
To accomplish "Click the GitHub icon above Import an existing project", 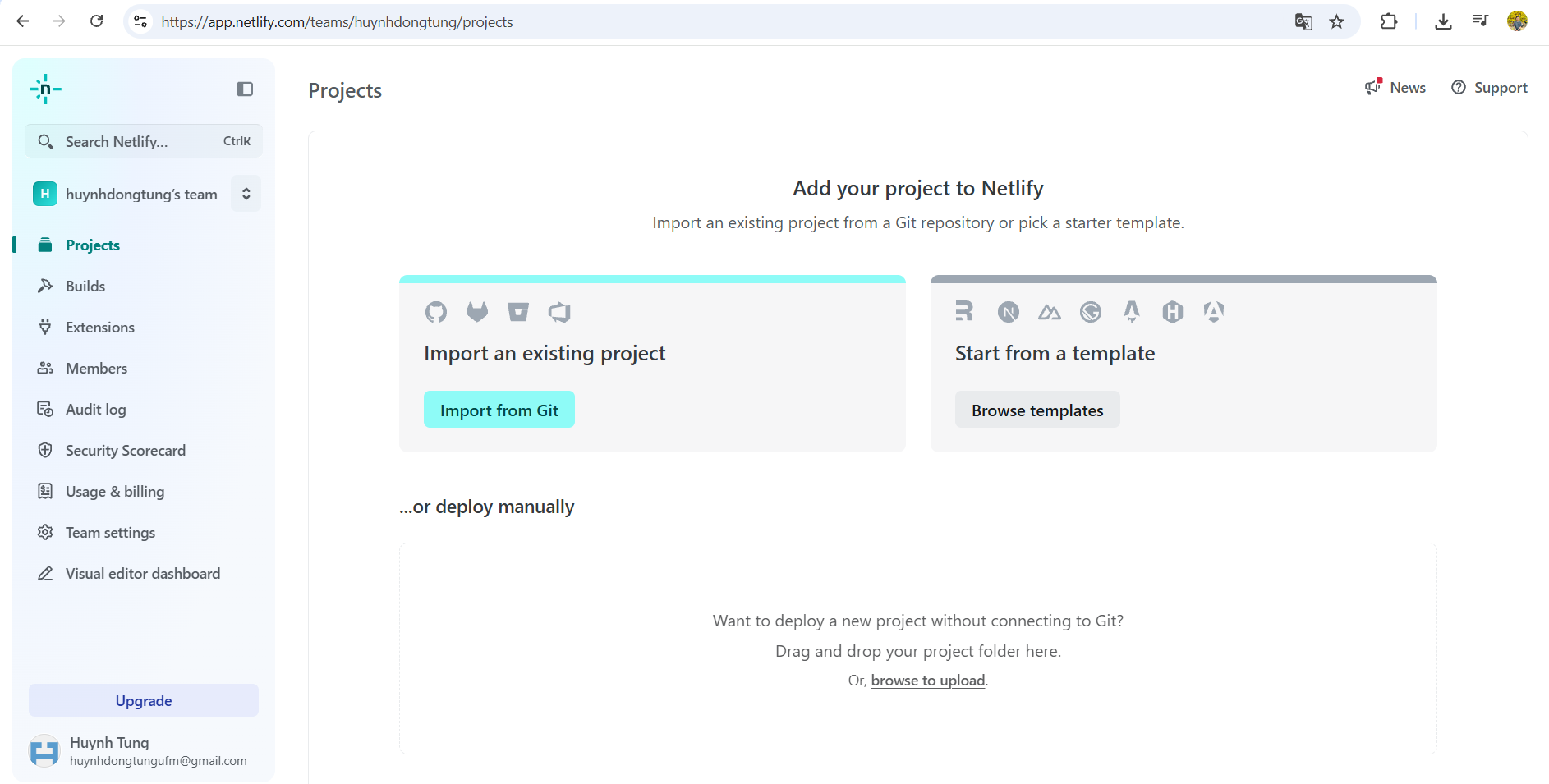I will 435,312.
